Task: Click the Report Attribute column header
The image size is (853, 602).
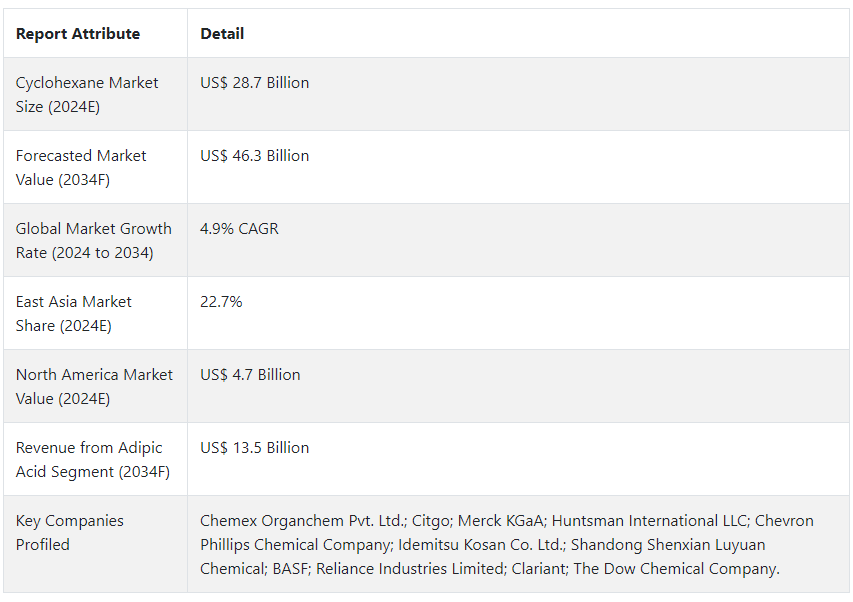Action: 78,34
